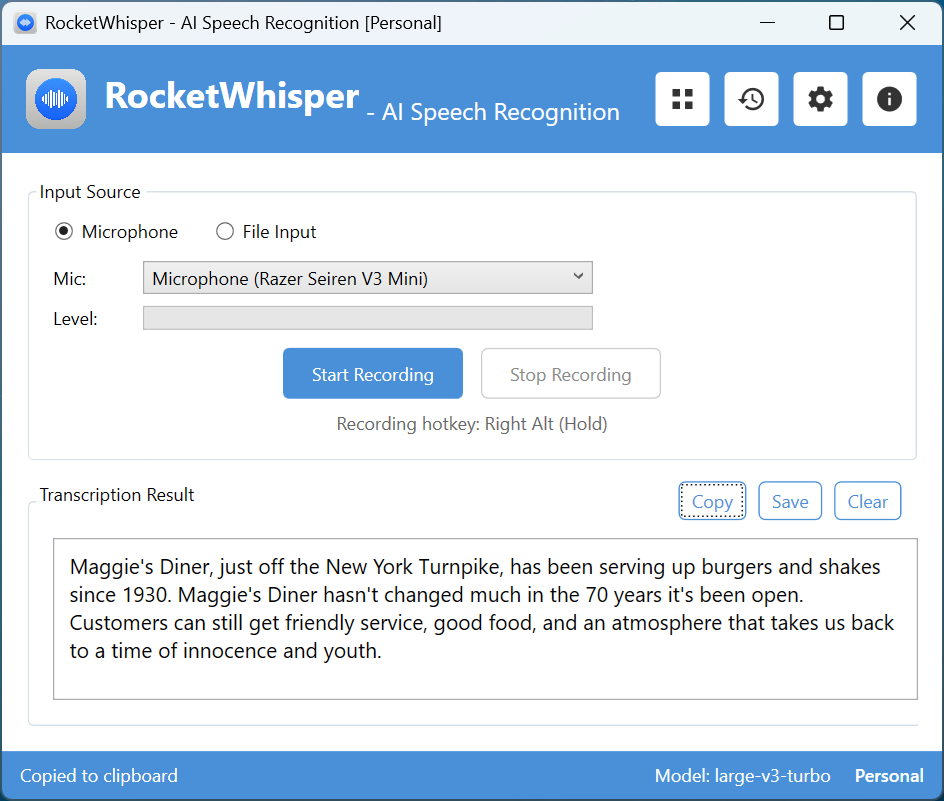This screenshot has height=801, width=944.
Task: Click the app icon in title bar
Action: (25, 23)
